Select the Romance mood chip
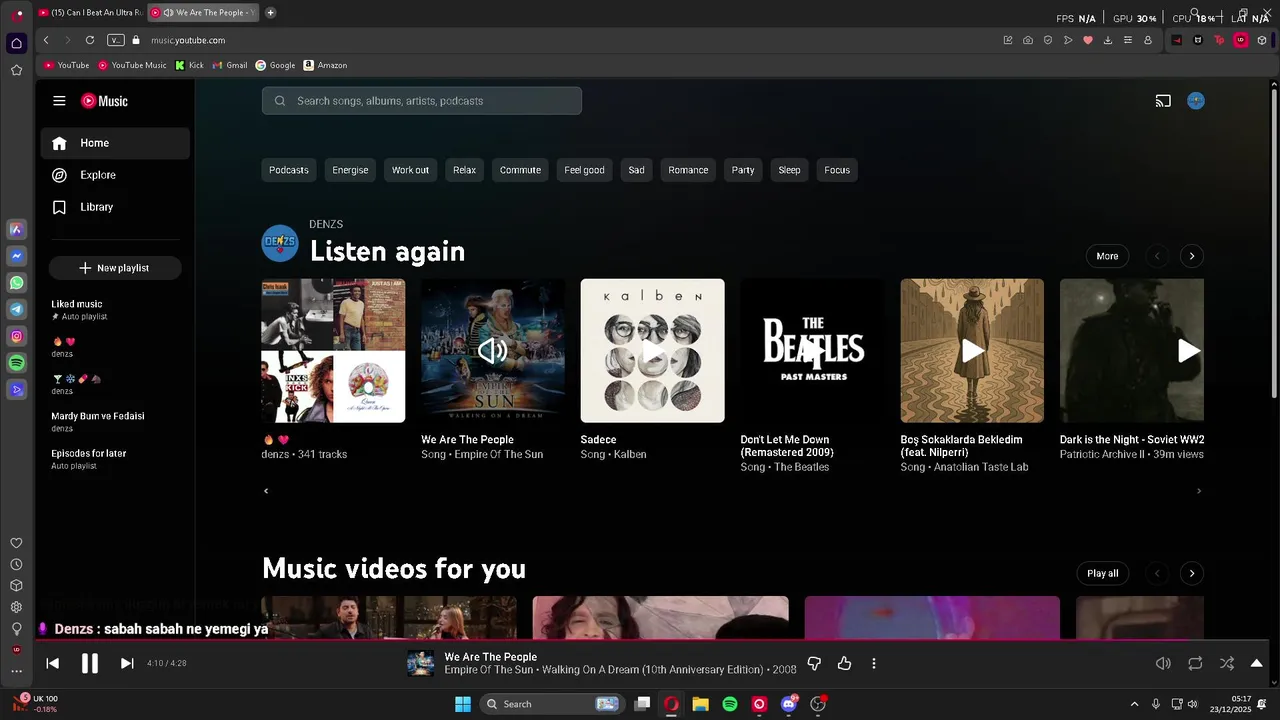 (688, 170)
